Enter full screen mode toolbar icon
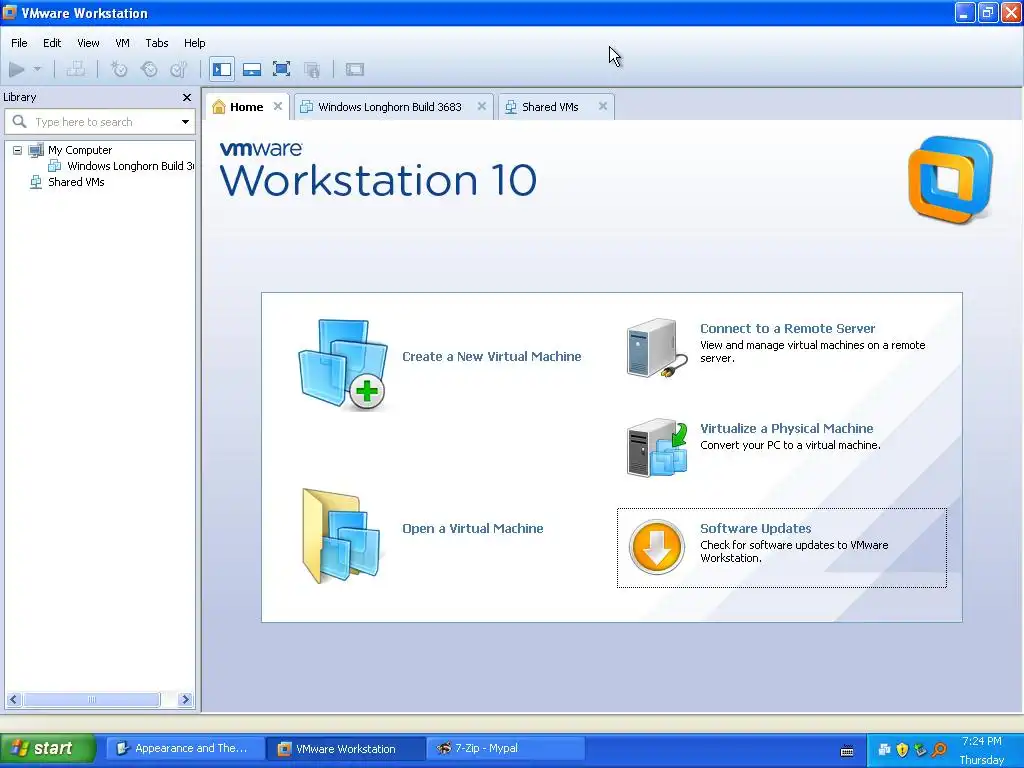This screenshot has width=1024, height=768. tap(281, 69)
